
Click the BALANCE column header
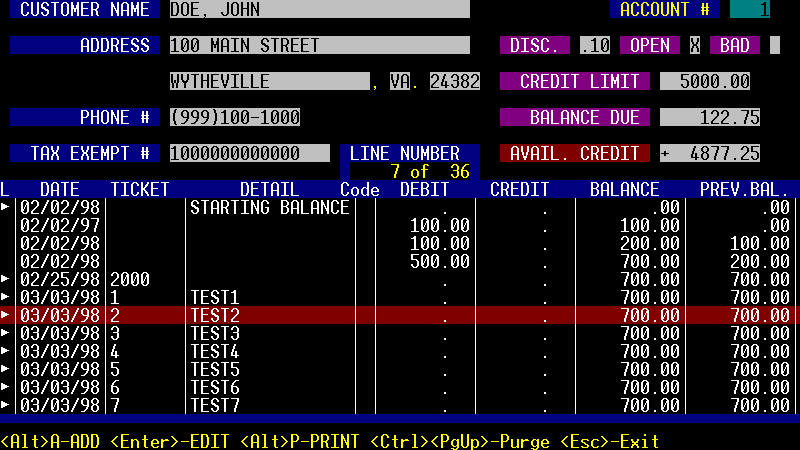point(625,189)
